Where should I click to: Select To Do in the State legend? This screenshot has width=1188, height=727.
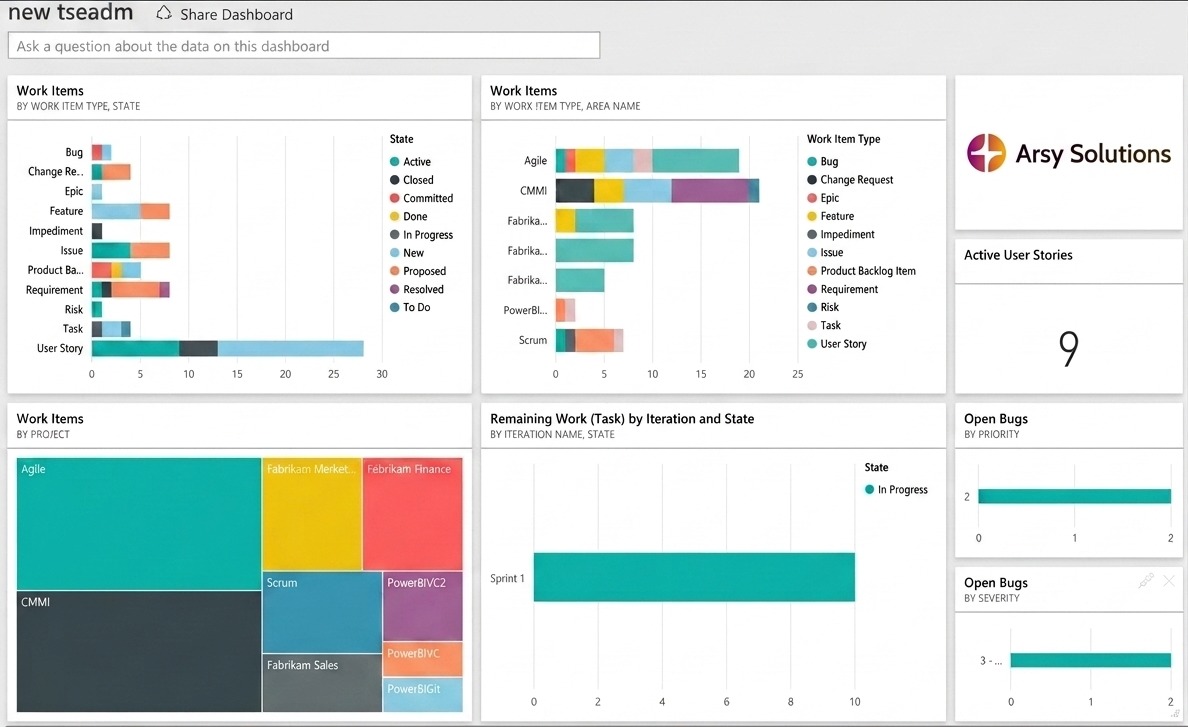(x=410, y=307)
